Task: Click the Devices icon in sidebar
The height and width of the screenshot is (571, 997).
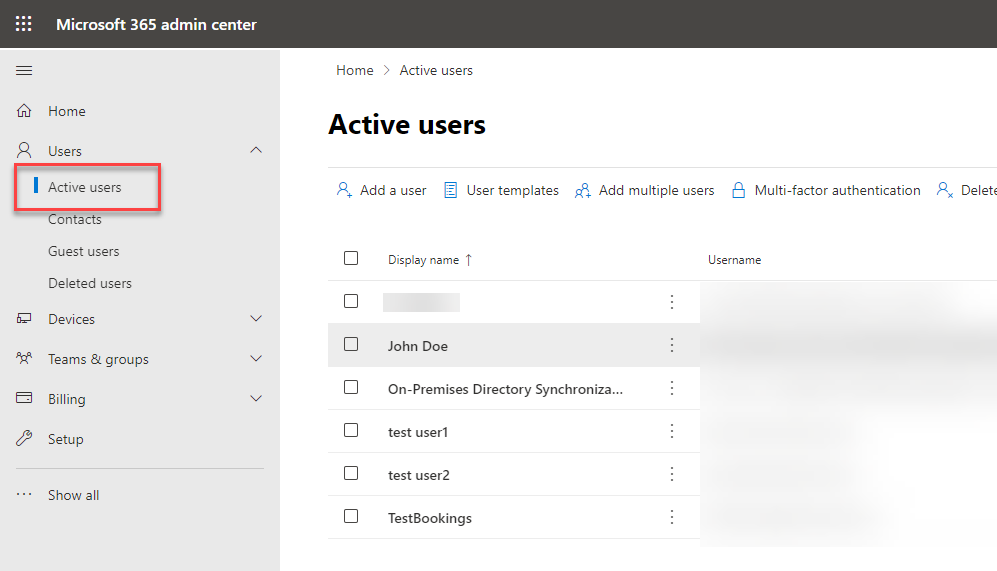Action: (24, 319)
